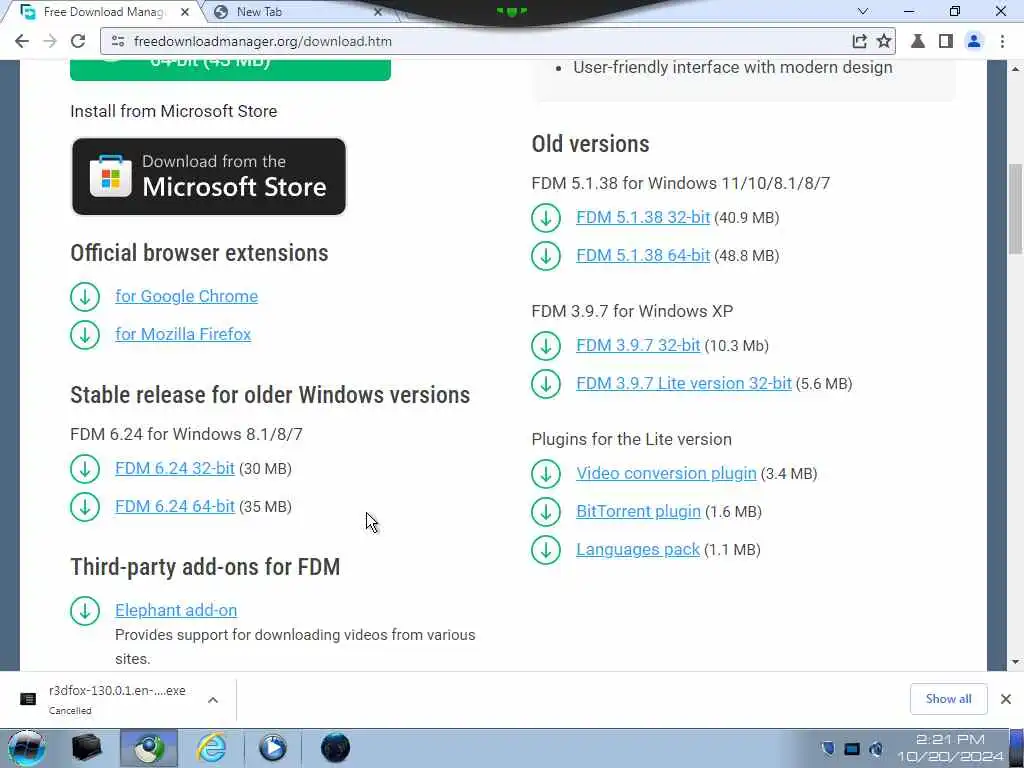Click the security shield tray icon
The image size is (1024, 768).
click(x=828, y=749)
